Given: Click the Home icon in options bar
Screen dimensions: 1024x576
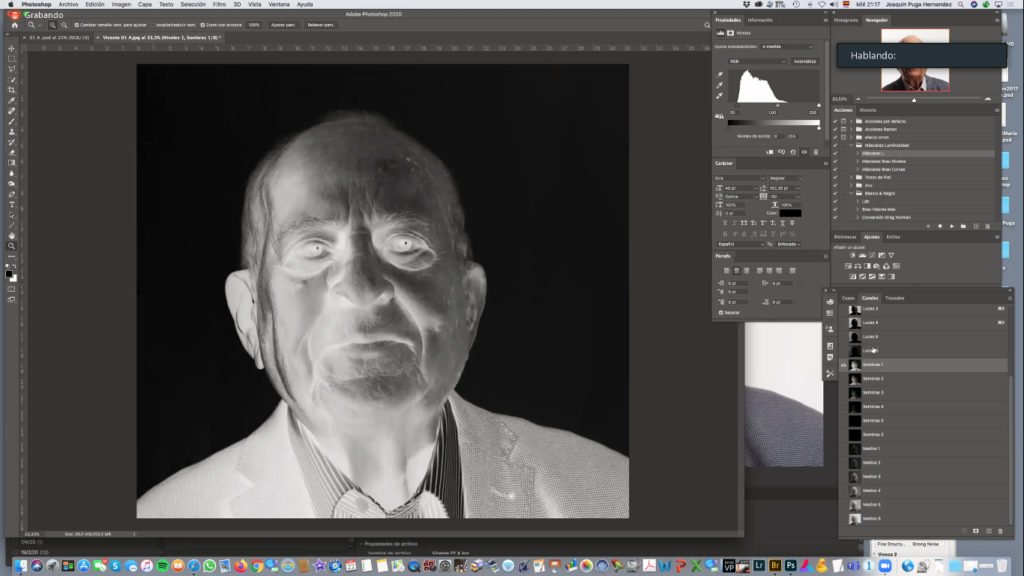Looking at the screenshot, I should pyautogui.click(x=14, y=25).
